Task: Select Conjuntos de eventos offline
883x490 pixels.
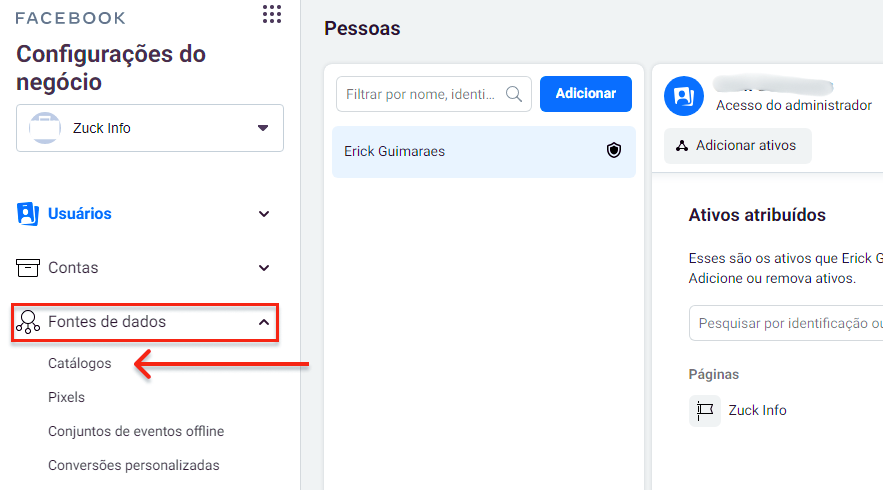Action: point(136,431)
